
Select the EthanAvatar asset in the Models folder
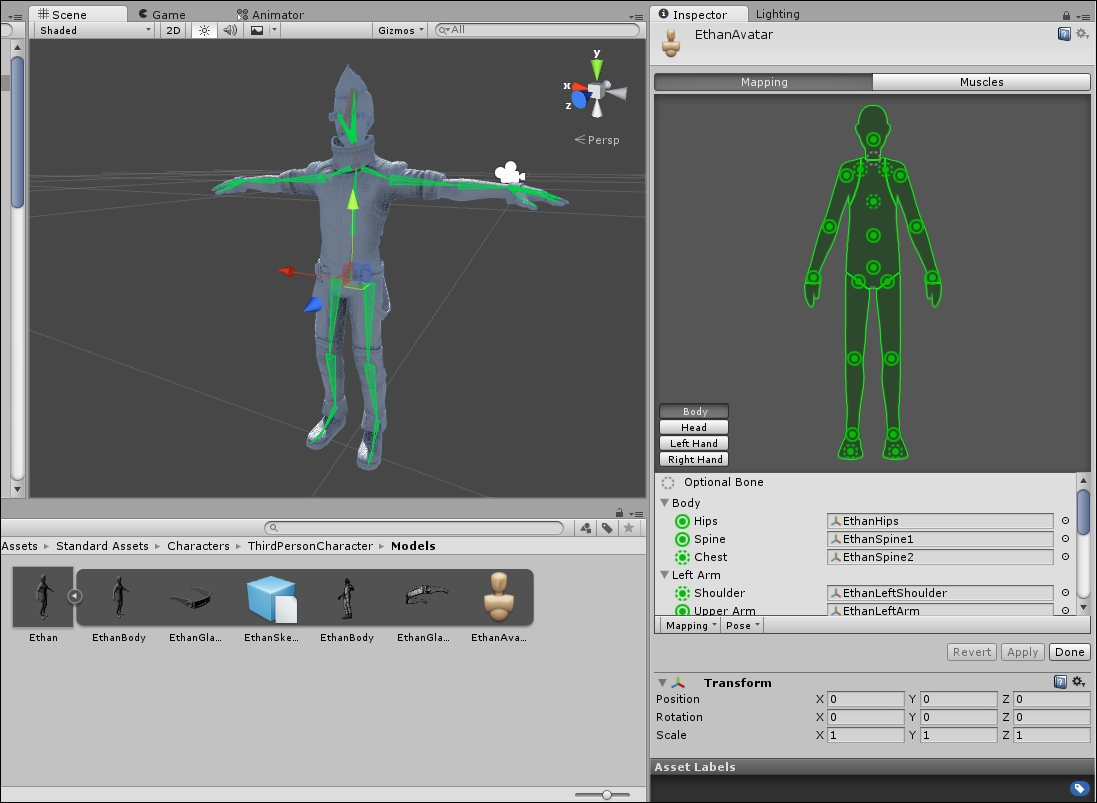(499, 600)
